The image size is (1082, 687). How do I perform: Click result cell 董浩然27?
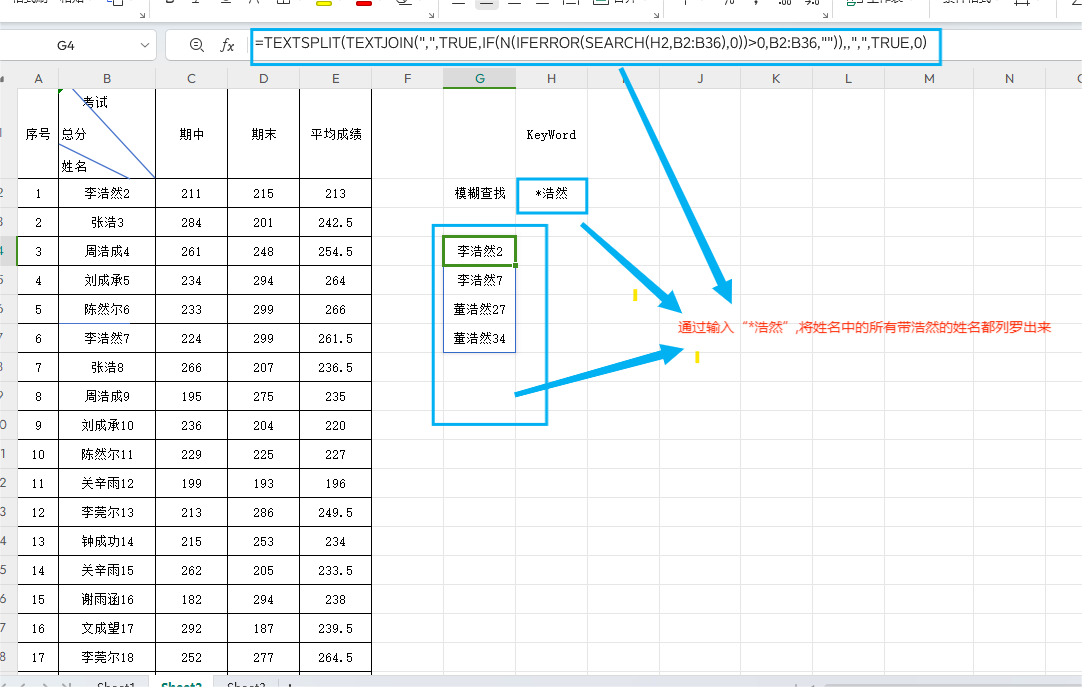[x=480, y=309]
